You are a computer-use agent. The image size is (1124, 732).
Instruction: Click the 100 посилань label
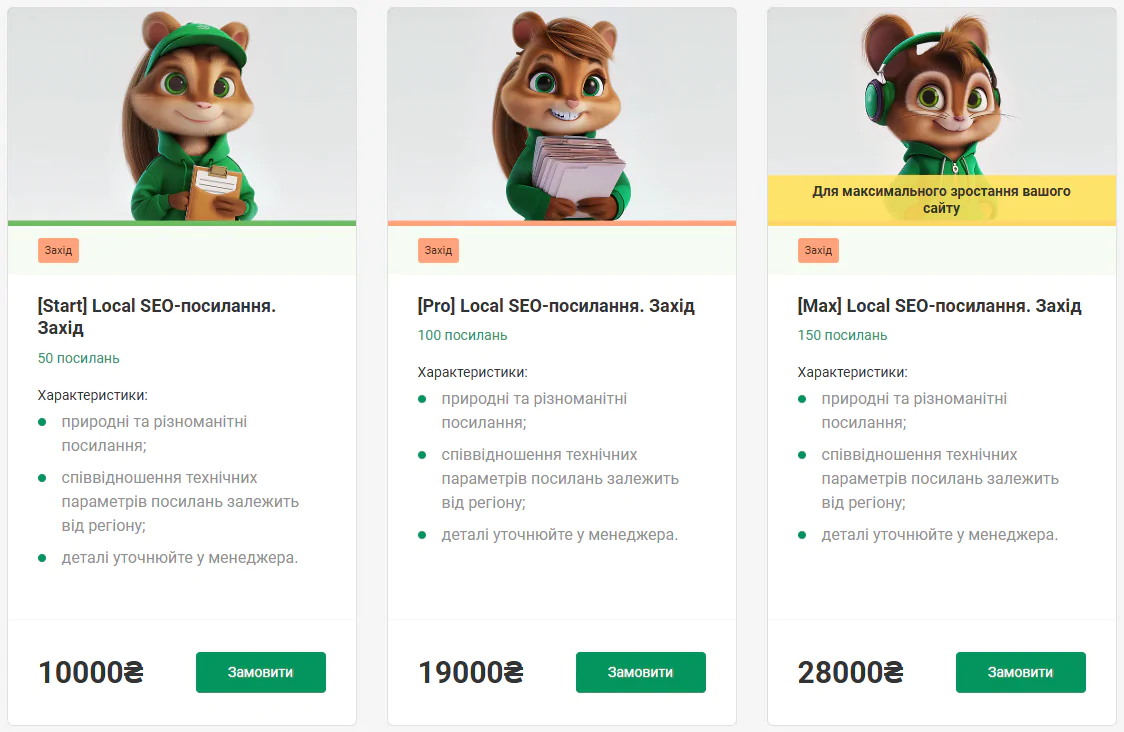pos(462,335)
